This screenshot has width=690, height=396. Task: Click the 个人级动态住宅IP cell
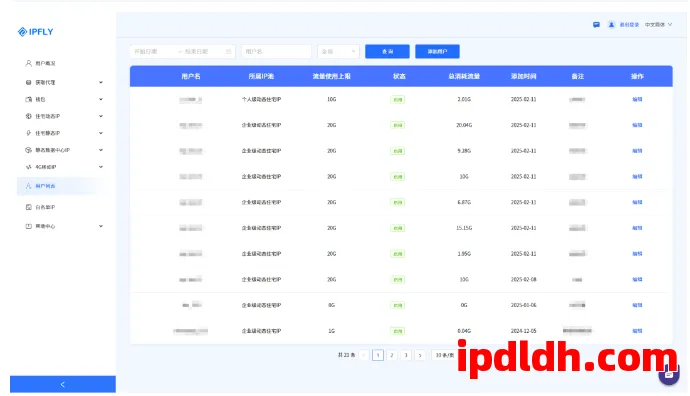[x=261, y=99]
